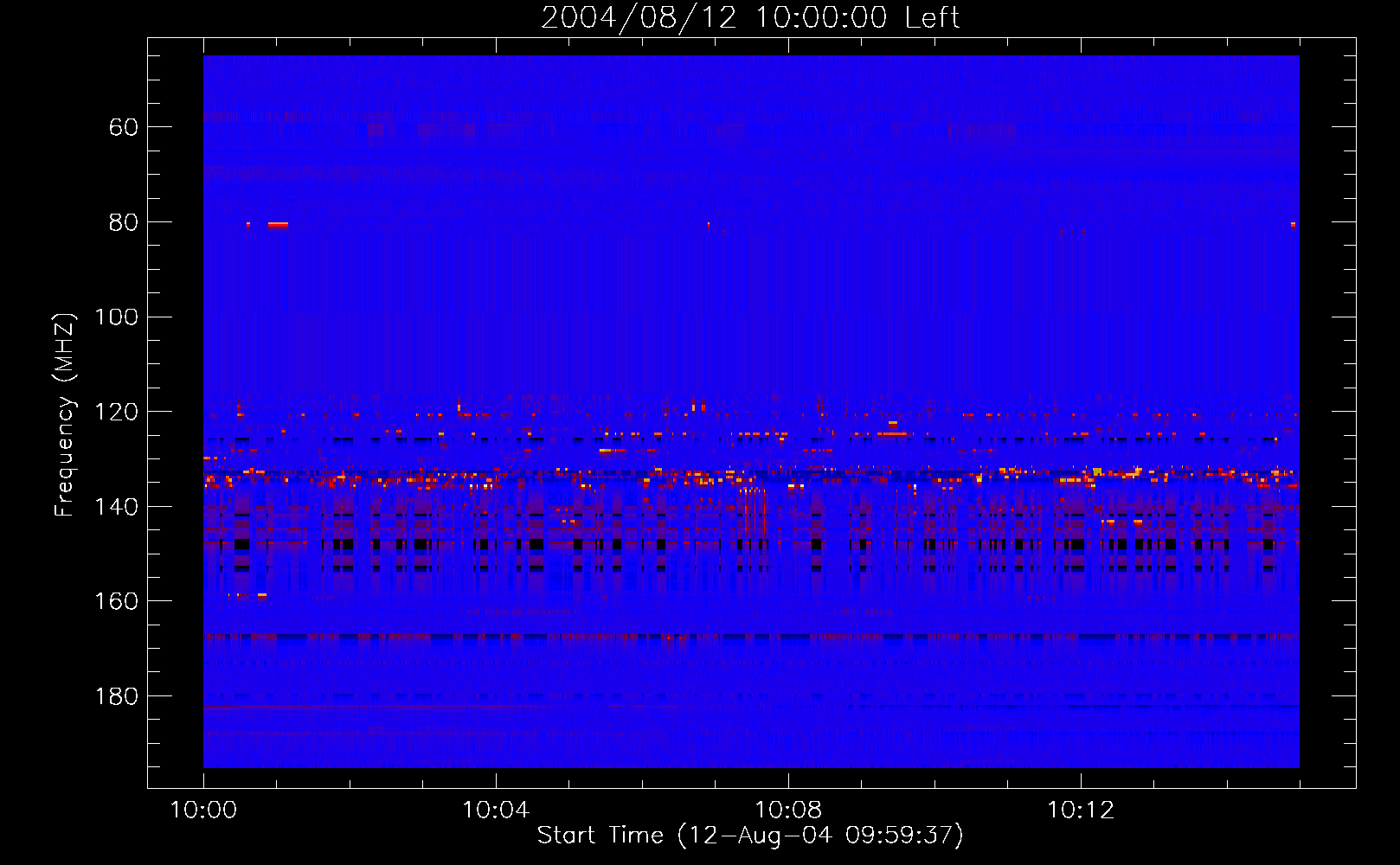Click the 180 frequency tick label
The image size is (1400, 865).
click(116, 696)
